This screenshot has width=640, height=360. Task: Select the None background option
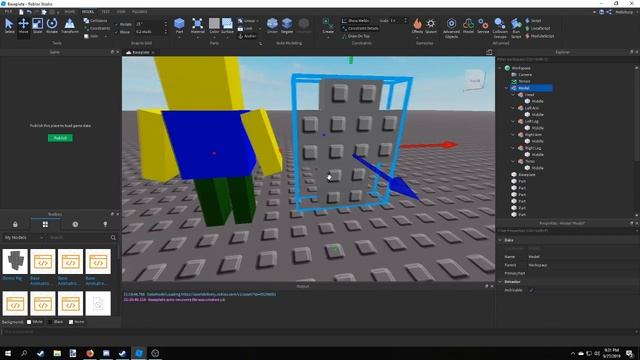[77, 322]
